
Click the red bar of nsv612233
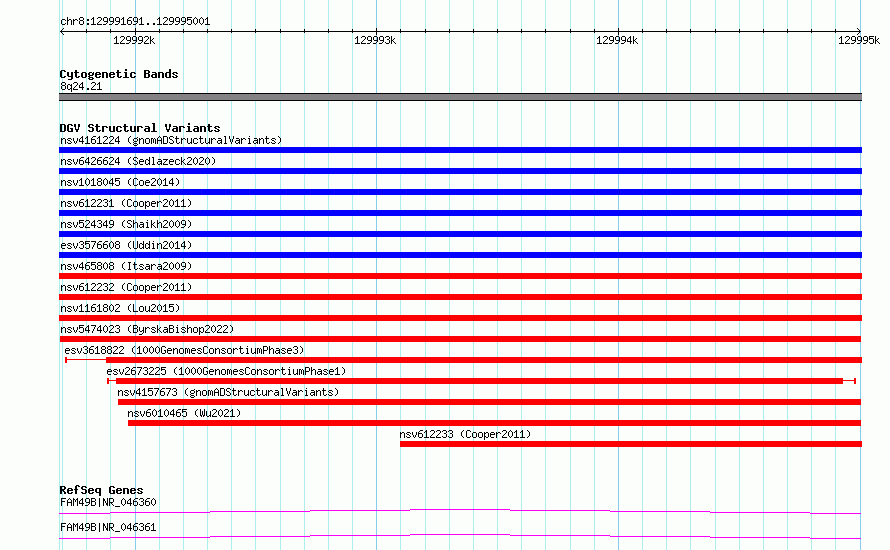631,444
